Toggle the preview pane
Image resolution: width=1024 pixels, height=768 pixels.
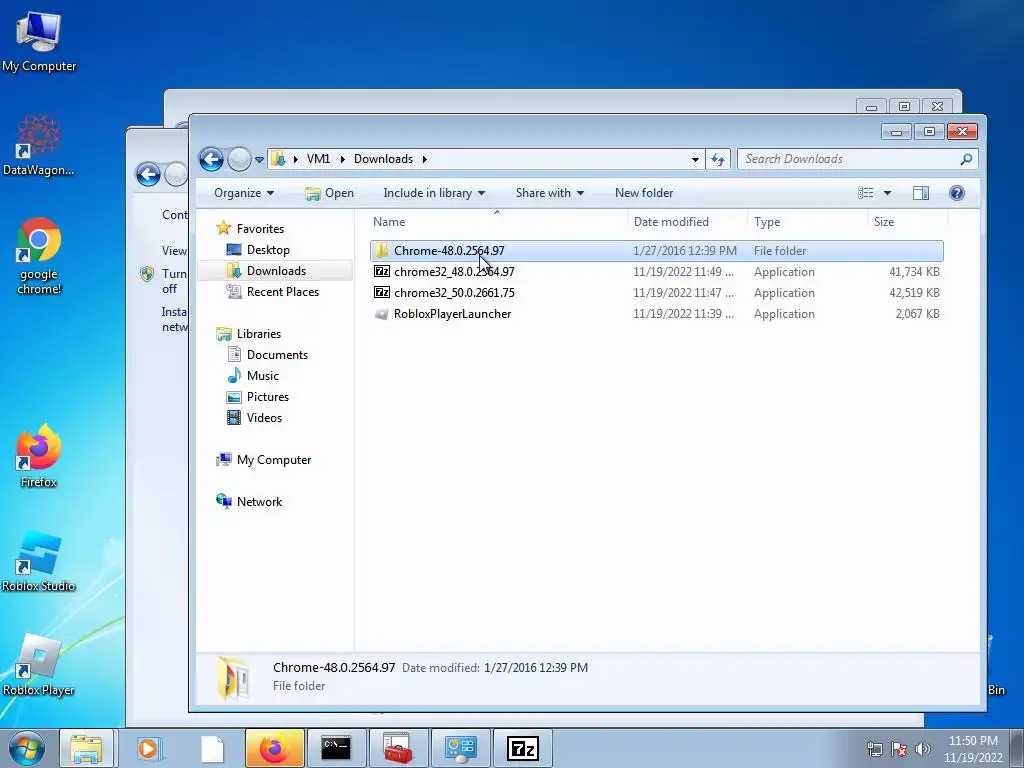(x=921, y=193)
